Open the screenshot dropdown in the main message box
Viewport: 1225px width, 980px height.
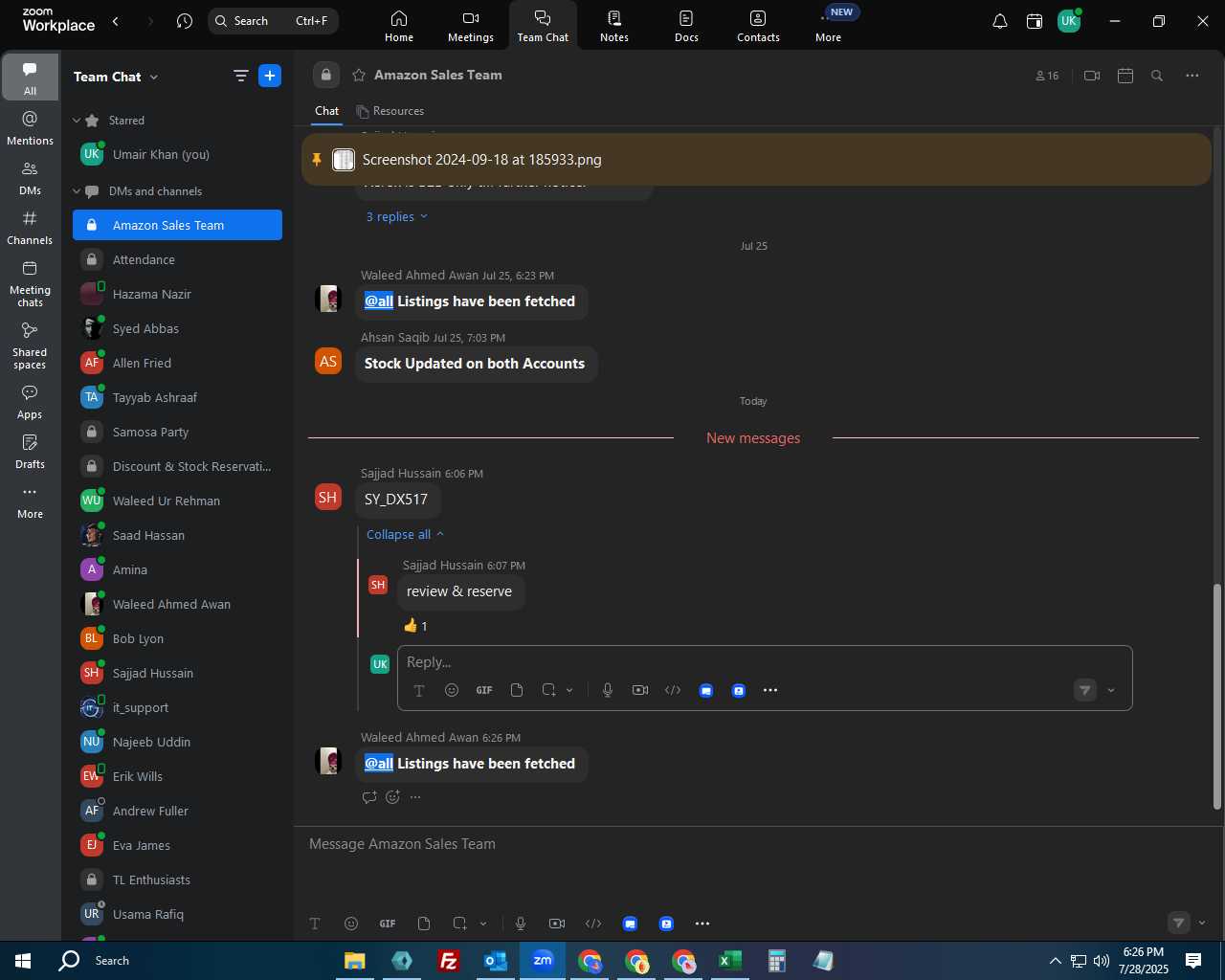(x=483, y=924)
